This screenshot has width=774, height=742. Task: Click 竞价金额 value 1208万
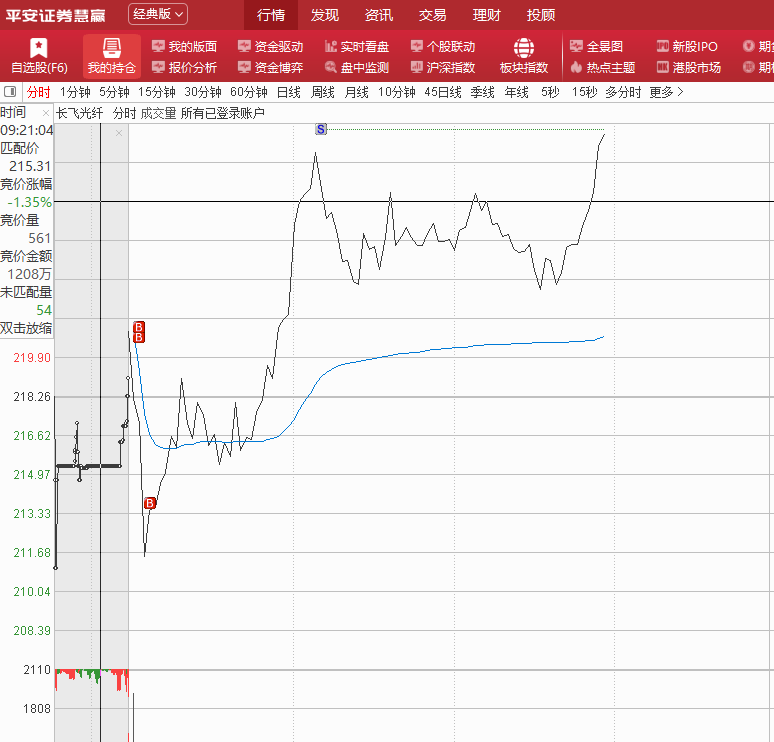click(x=29, y=274)
